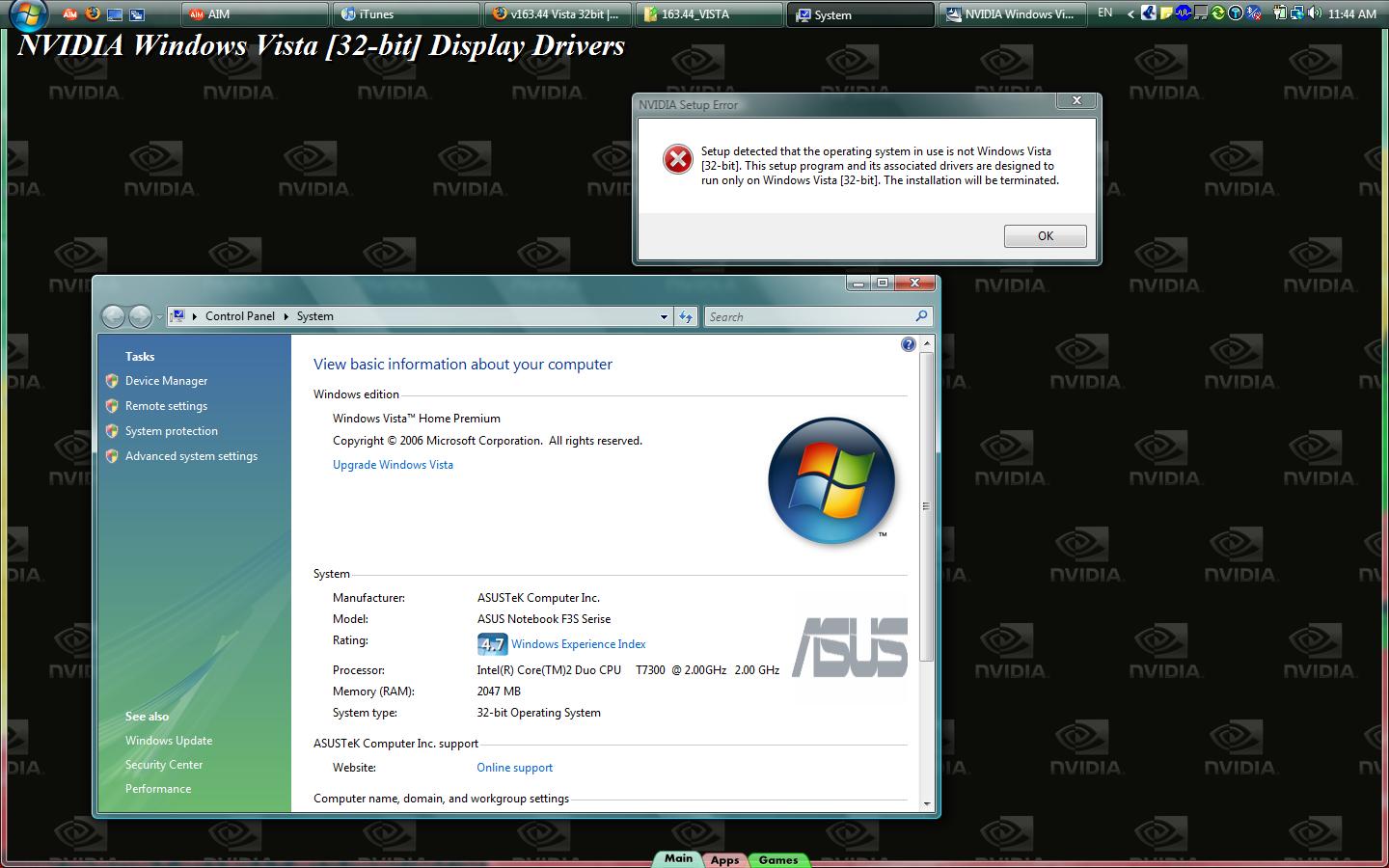Click the Windows Vista logo in System window
1389x868 pixels.
(831, 480)
